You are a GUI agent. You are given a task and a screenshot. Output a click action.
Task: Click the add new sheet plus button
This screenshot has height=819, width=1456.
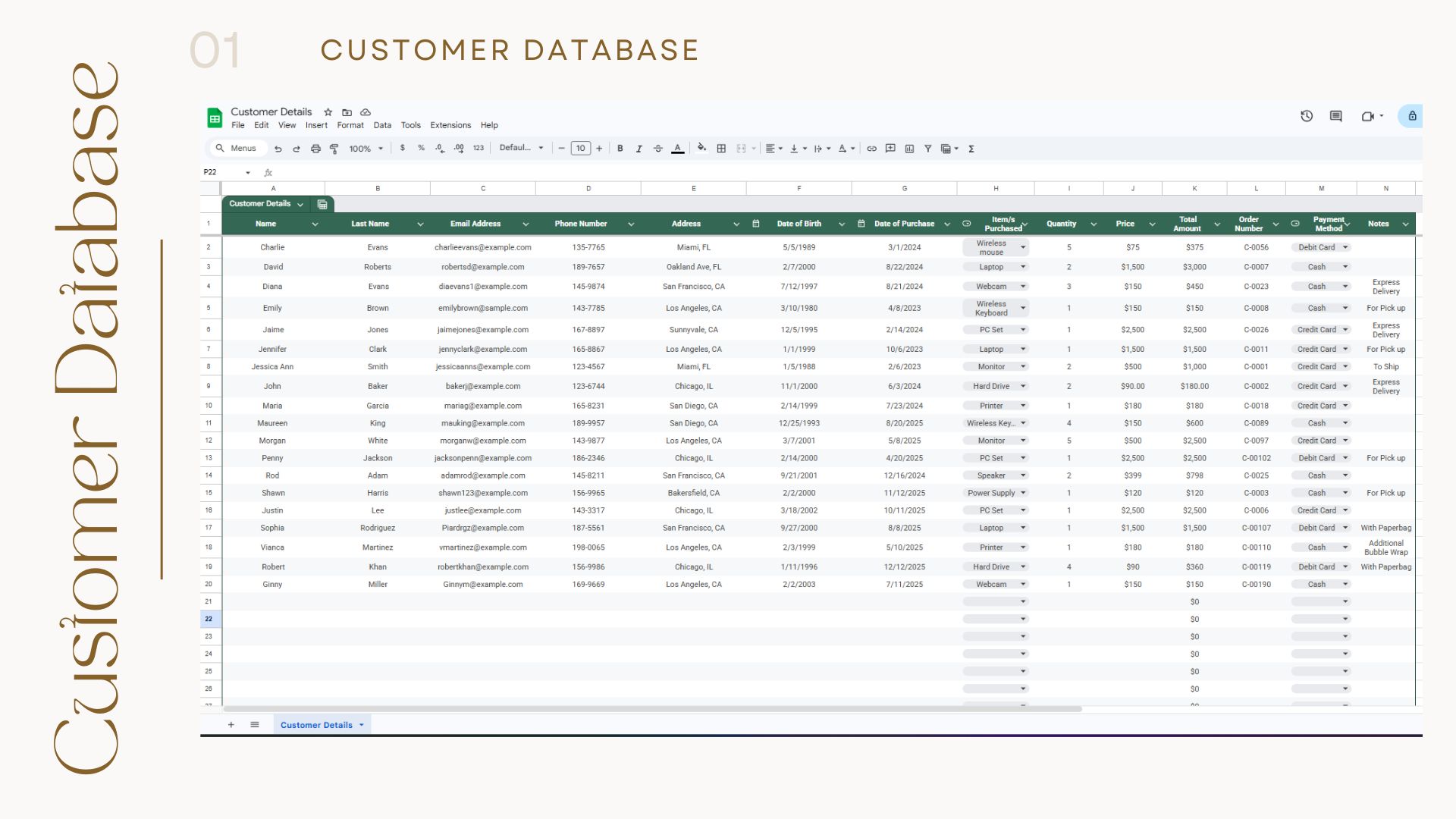click(x=231, y=725)
